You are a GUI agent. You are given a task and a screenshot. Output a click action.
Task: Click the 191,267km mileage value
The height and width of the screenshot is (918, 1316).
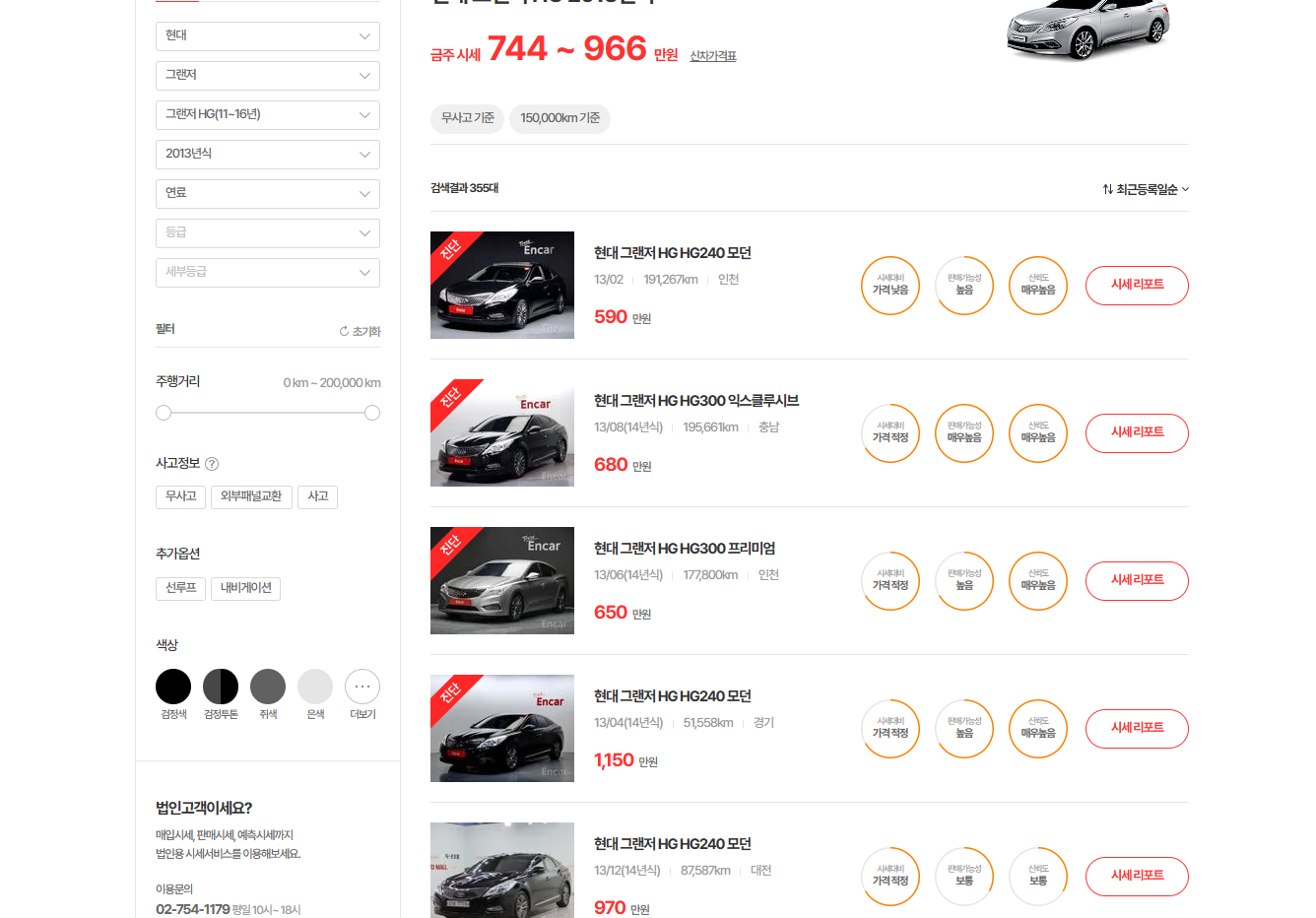coord(671,280)
